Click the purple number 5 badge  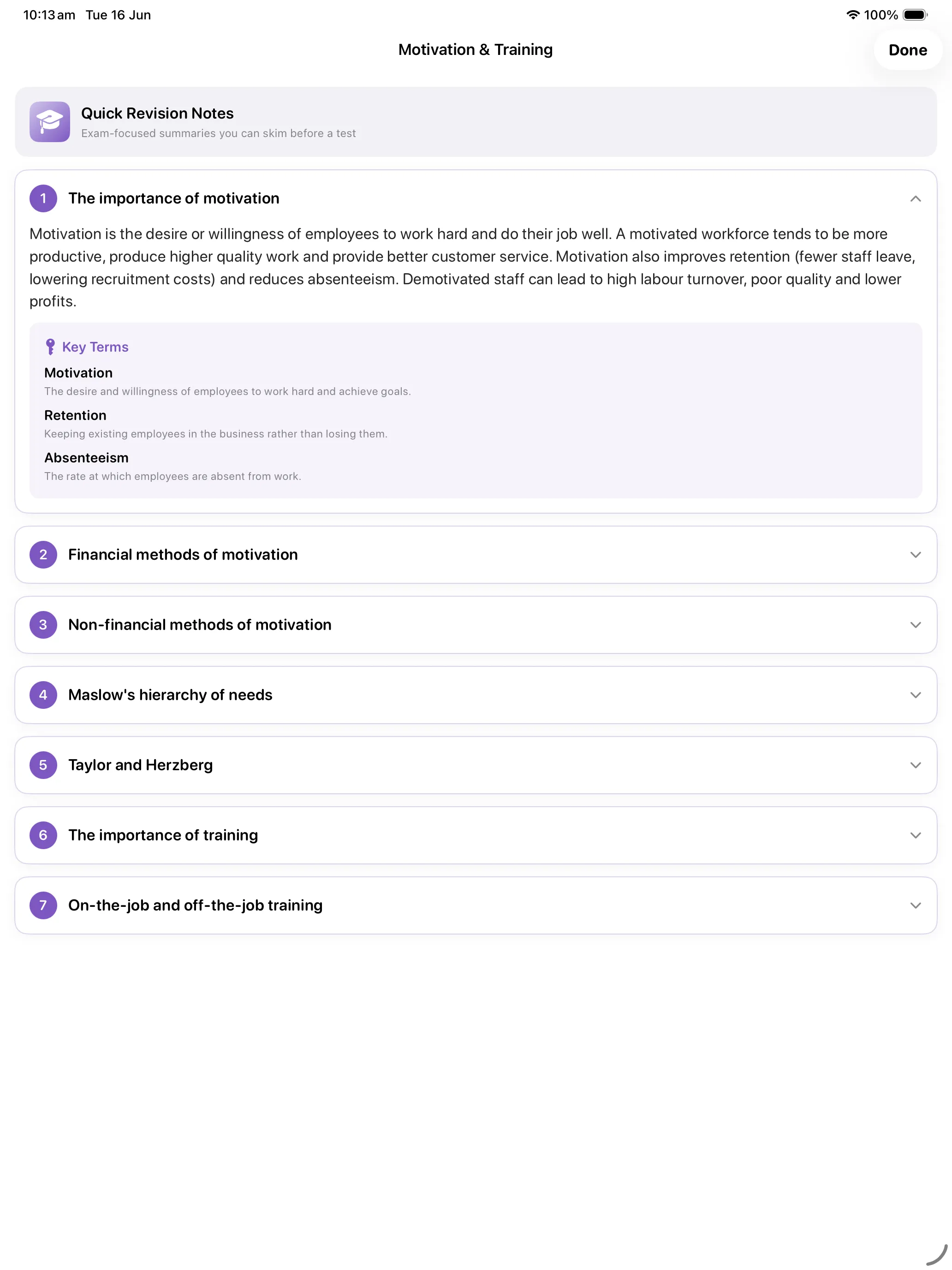coord(43,765)
